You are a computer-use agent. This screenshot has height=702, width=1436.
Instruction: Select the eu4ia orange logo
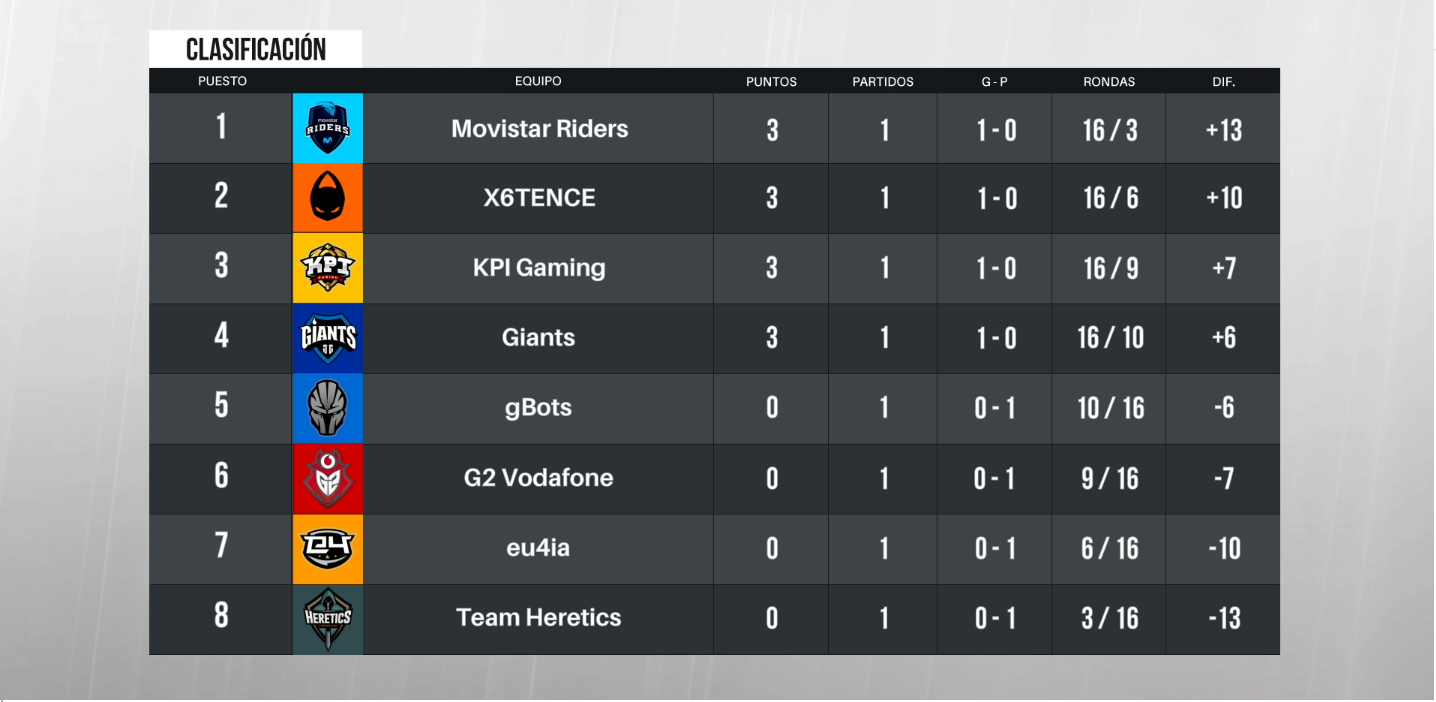click(328, 548)
